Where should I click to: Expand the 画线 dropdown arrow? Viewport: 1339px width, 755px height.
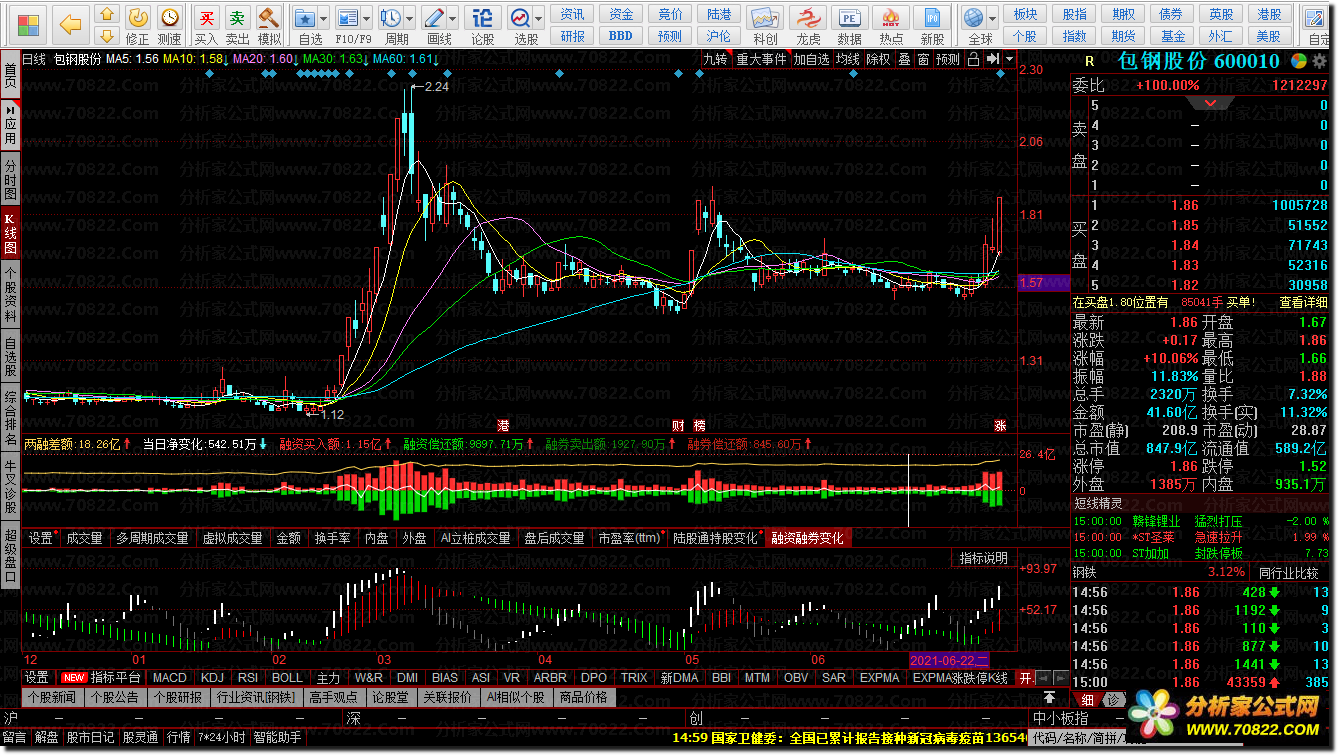click(x=452, y=19)
